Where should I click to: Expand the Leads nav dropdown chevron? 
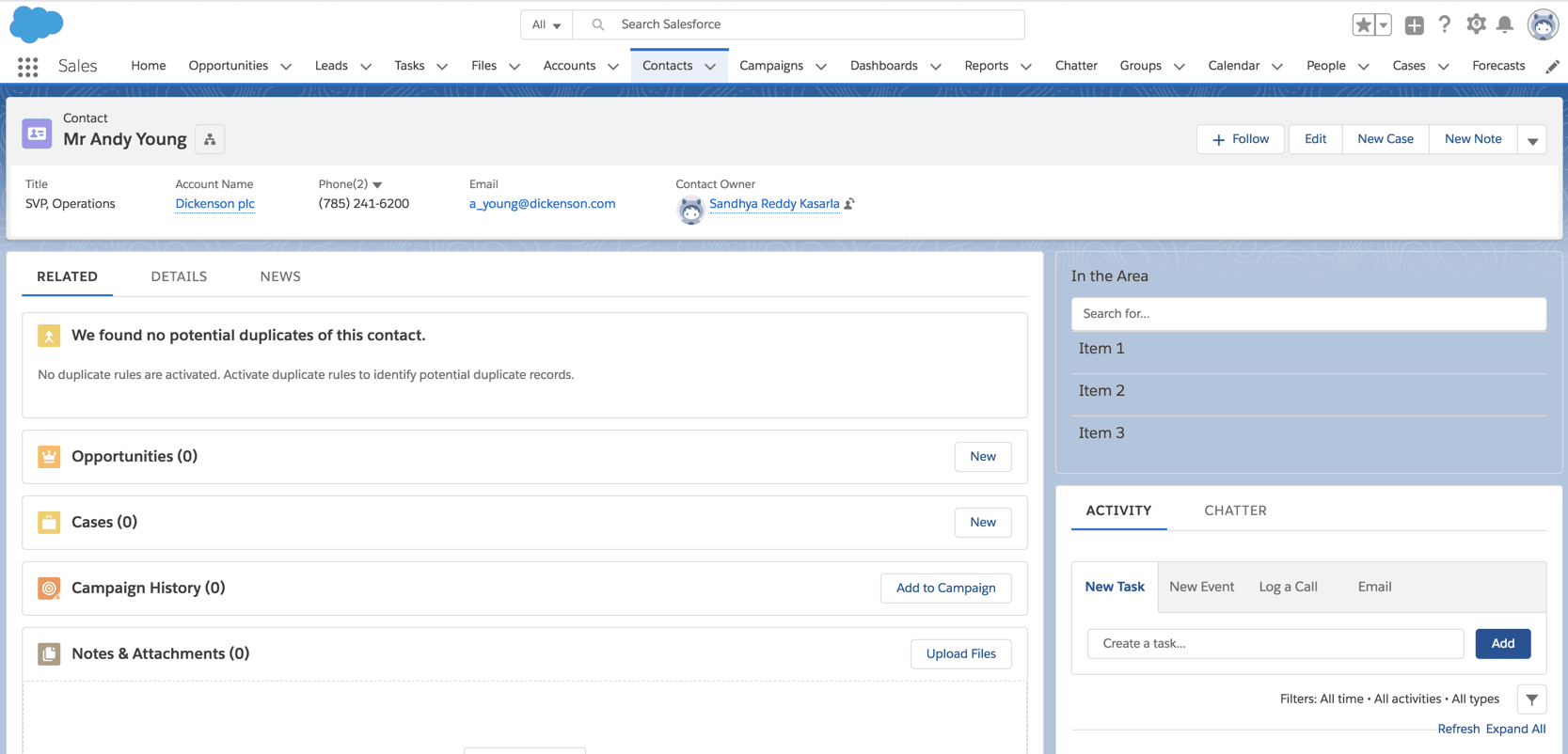[x=366, y=66]
